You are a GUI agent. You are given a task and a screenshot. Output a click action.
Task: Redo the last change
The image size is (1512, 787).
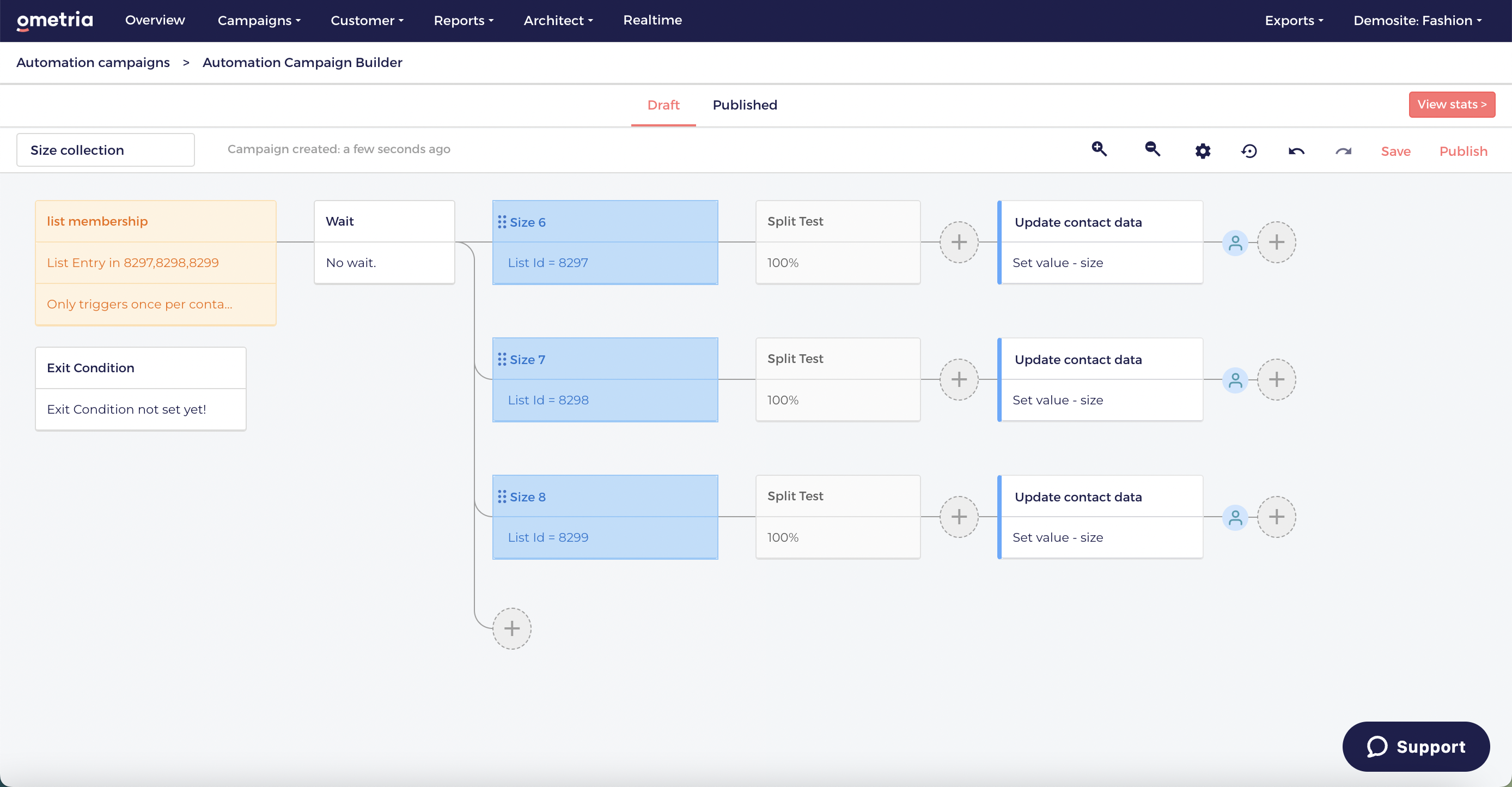(1344, 152)
